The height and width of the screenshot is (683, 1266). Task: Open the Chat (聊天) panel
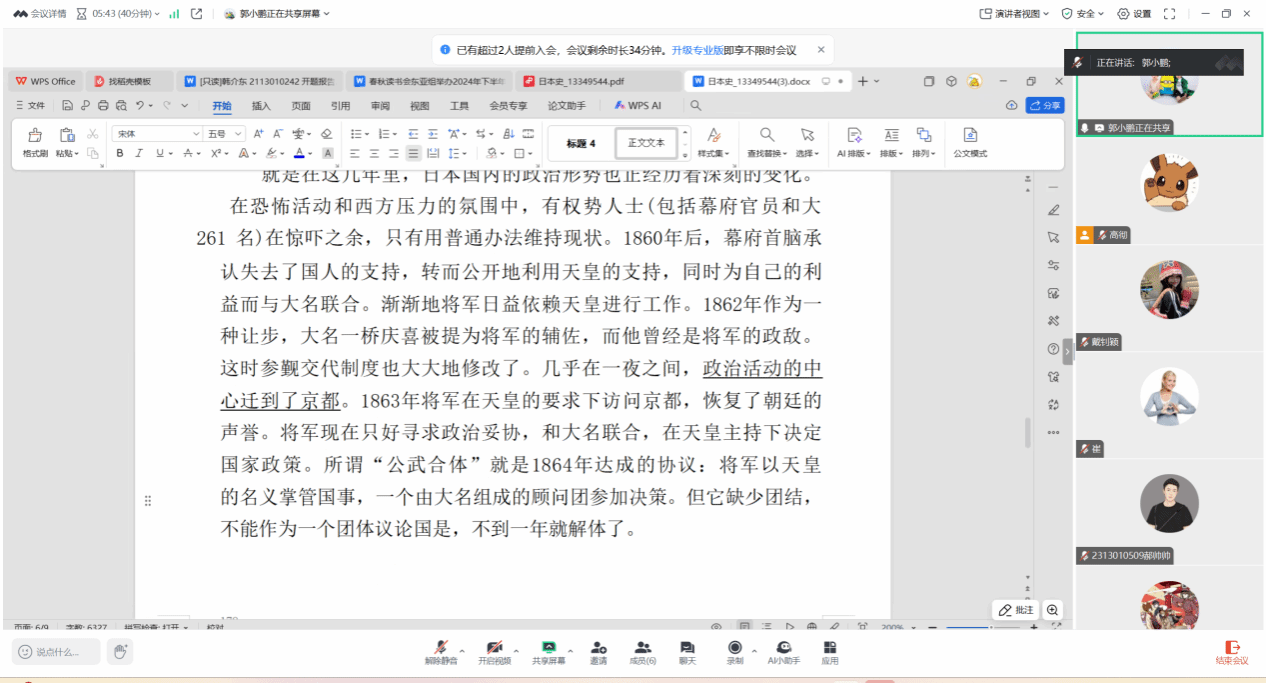tap(687, 651)
